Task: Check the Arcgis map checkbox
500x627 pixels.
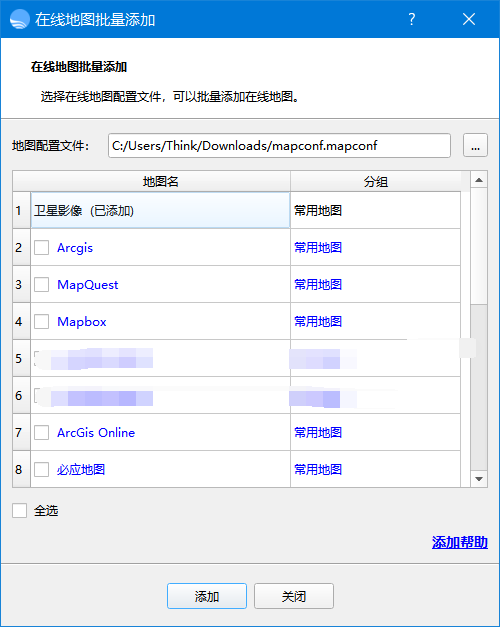Action: coord(42,248)
